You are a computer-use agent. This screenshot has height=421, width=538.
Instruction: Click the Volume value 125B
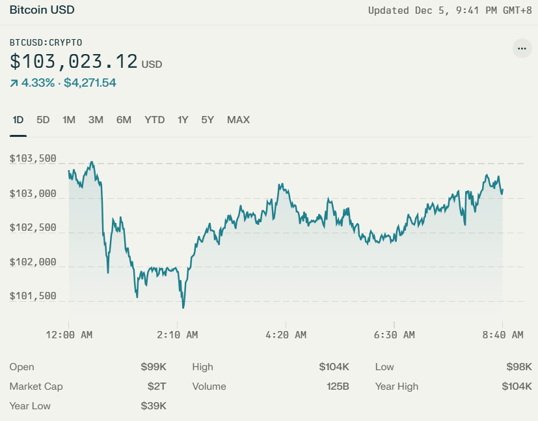point(338,386)
